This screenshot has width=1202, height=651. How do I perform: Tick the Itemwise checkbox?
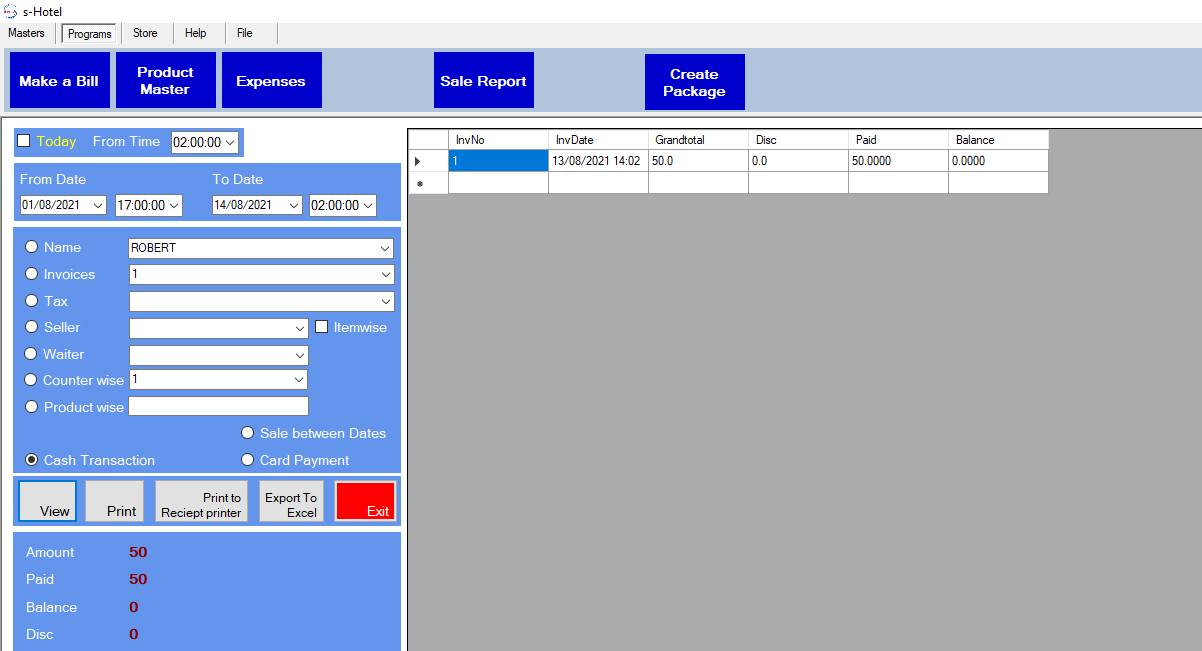[322, 327]
